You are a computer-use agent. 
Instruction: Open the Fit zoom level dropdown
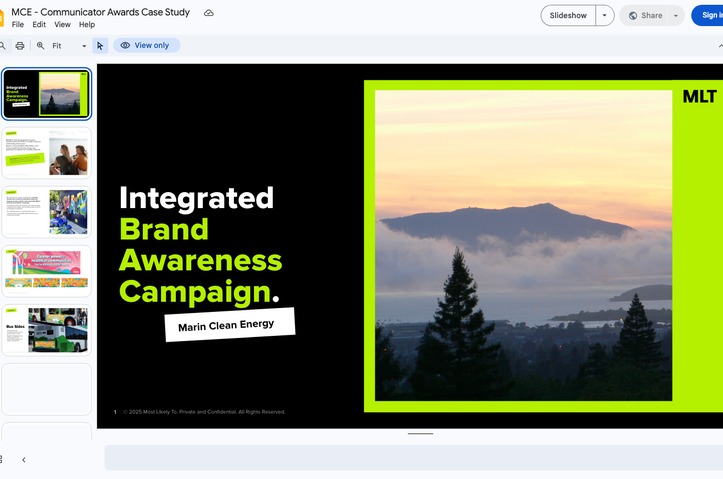[69, 46]
